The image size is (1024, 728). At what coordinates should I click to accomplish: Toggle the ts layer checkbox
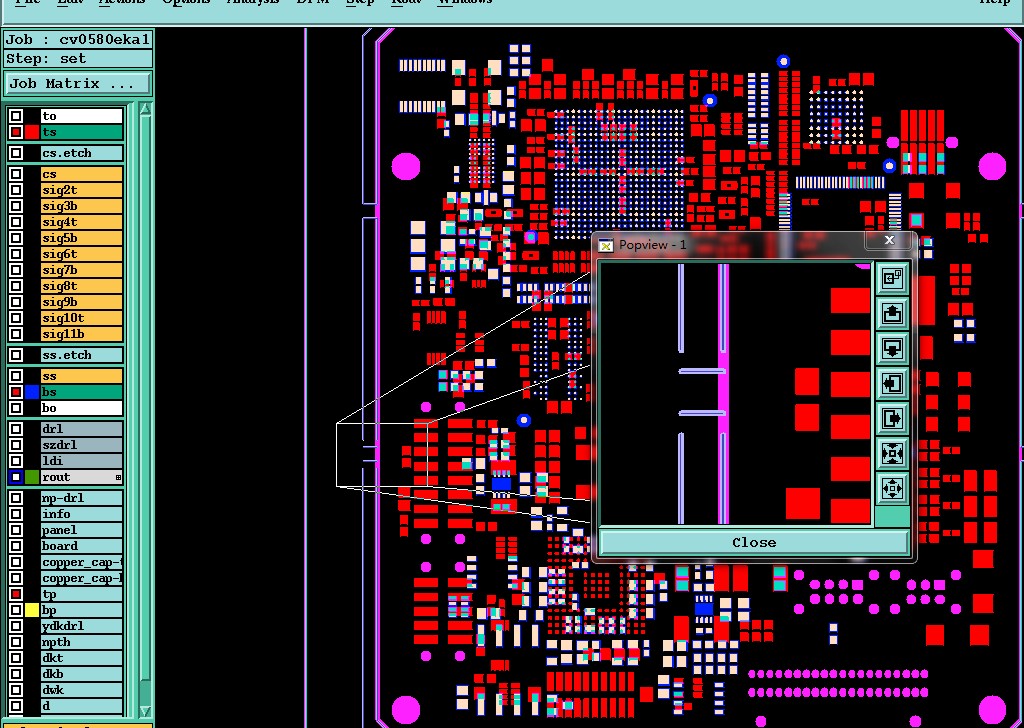pyautogui.click(x=16, y=132)
